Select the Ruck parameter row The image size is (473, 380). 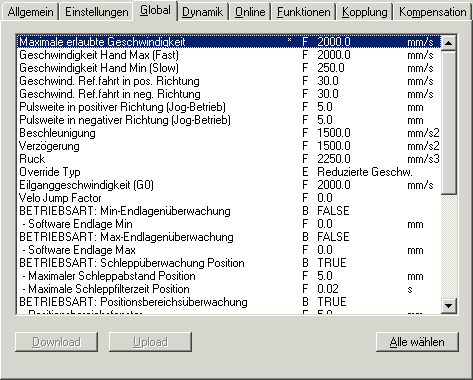229,159
